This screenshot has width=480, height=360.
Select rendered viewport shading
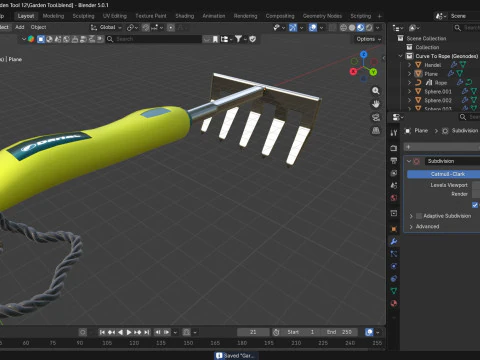369,28
